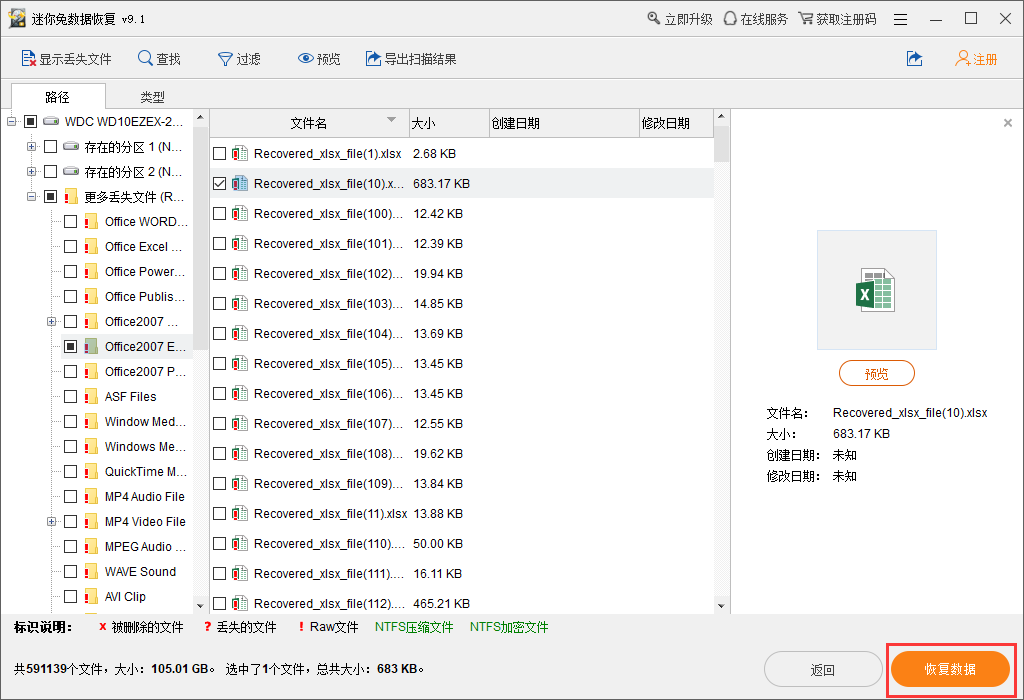
Task: Switch to the 路径 (Path) tab
Action: [x=57, y=97]
